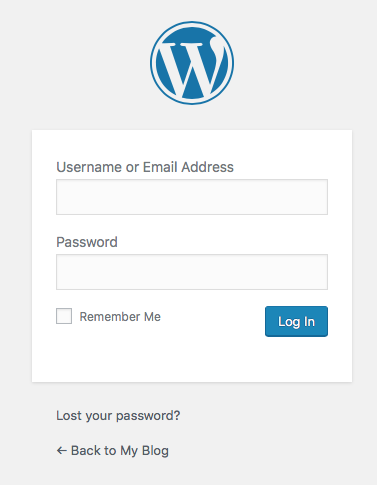
Task: Click the Log In button
Action: pyautogui.click(x=296, y=321)
